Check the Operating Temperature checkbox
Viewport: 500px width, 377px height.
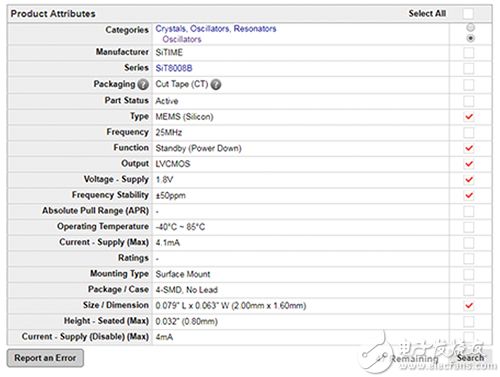click(469, 227)
